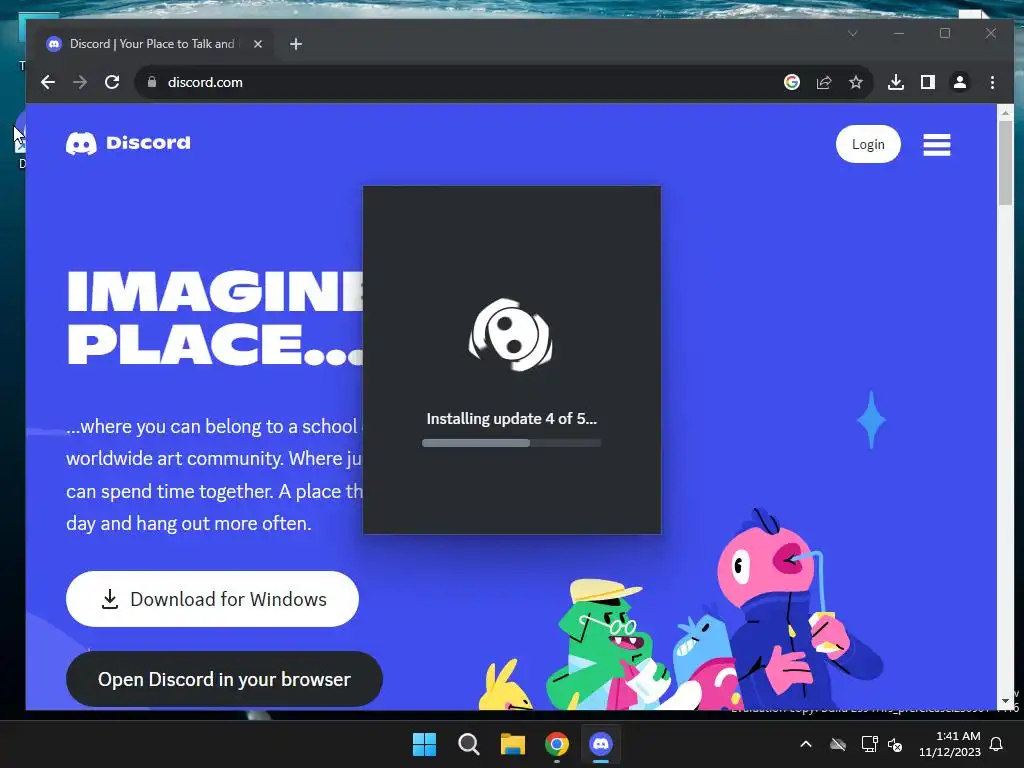Click the Google G icon in address bar
The image size is (1024, 768).
click(x=792, y=82)
